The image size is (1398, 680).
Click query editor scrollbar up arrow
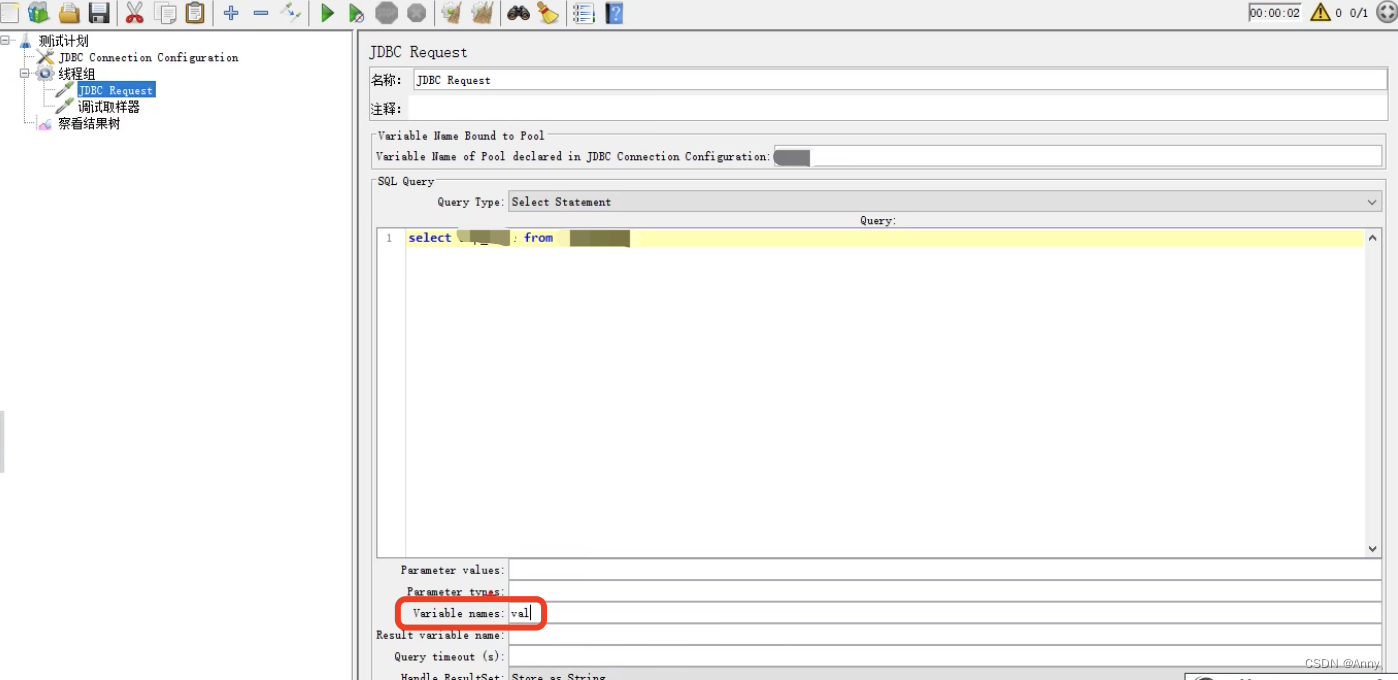[1372, 238]
